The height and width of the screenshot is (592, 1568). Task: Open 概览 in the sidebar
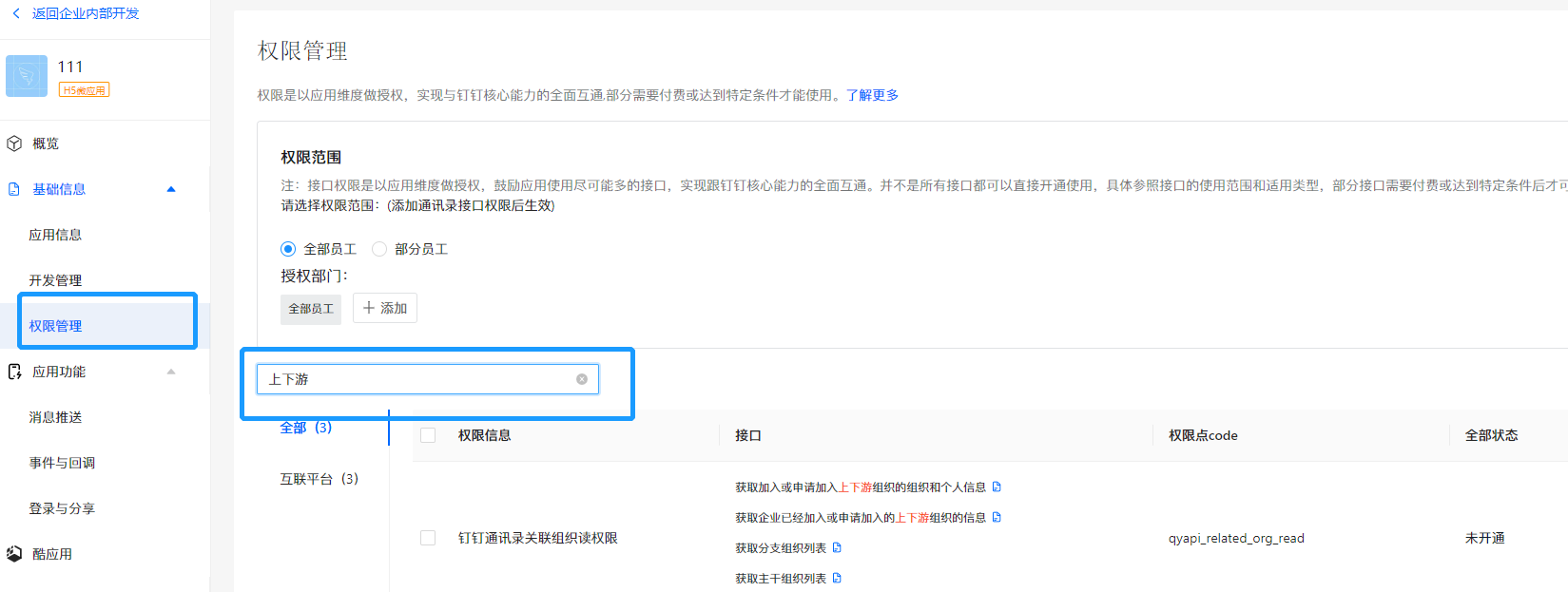coord(46,143)
